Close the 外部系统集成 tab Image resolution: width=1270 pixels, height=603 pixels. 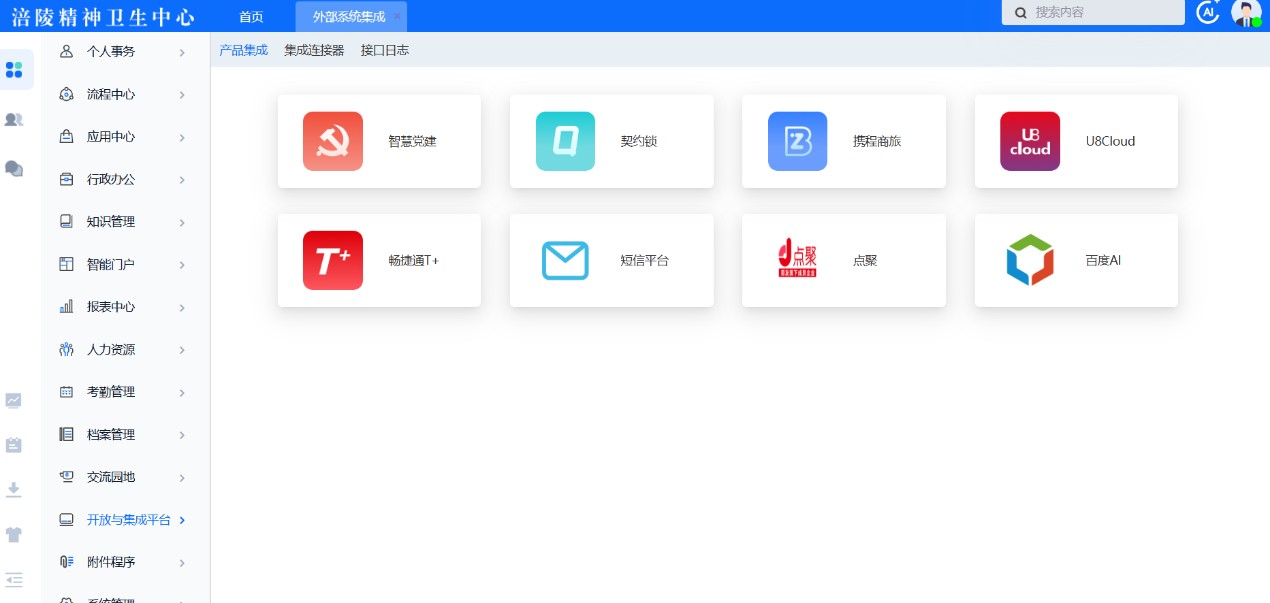(397, 17)
